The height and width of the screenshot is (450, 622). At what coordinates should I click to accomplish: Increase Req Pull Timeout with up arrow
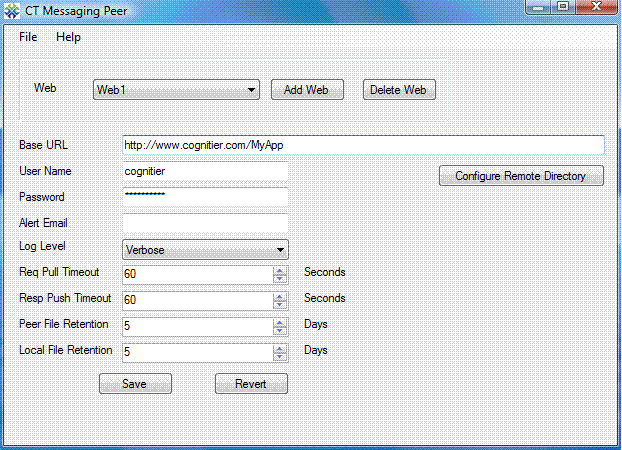(x=280, y=271)
